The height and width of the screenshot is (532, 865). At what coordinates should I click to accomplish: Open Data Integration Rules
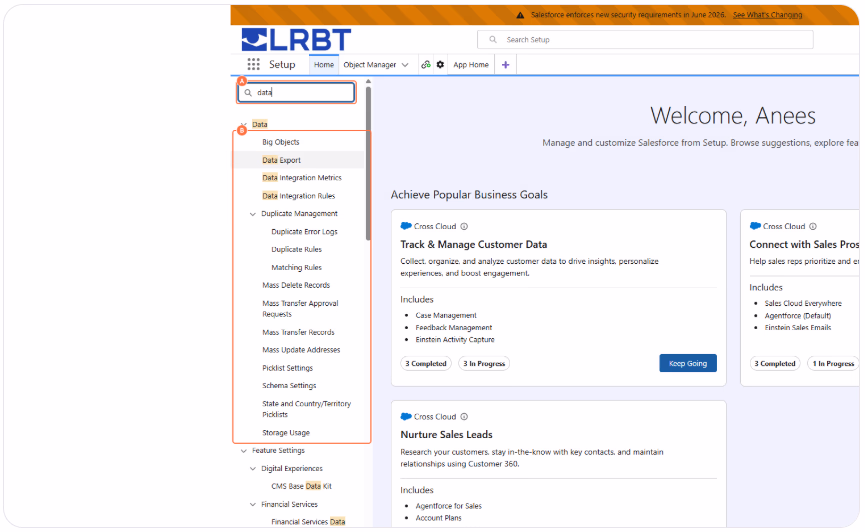298,196
